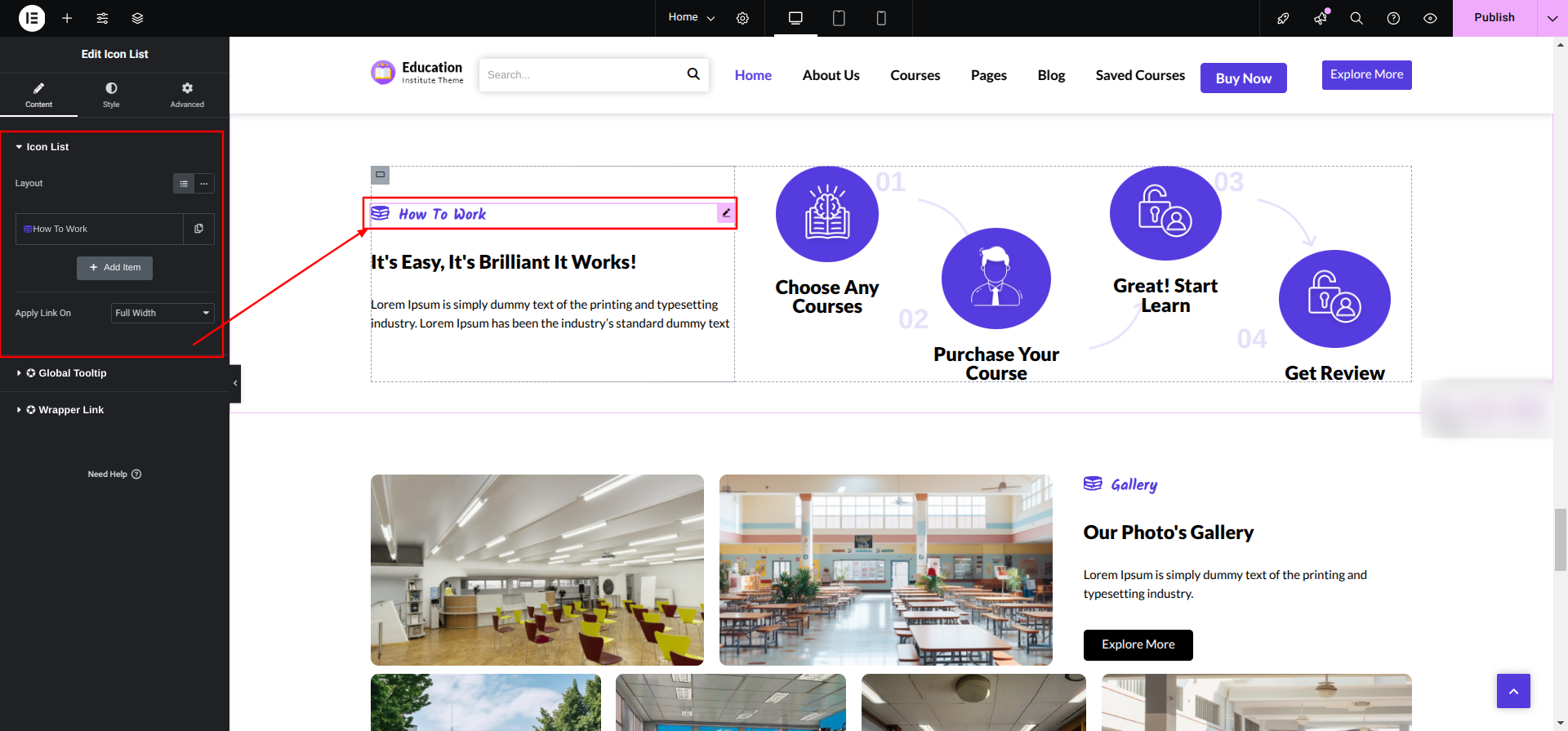Switch to the Advanced tab

tap(187, 95)
